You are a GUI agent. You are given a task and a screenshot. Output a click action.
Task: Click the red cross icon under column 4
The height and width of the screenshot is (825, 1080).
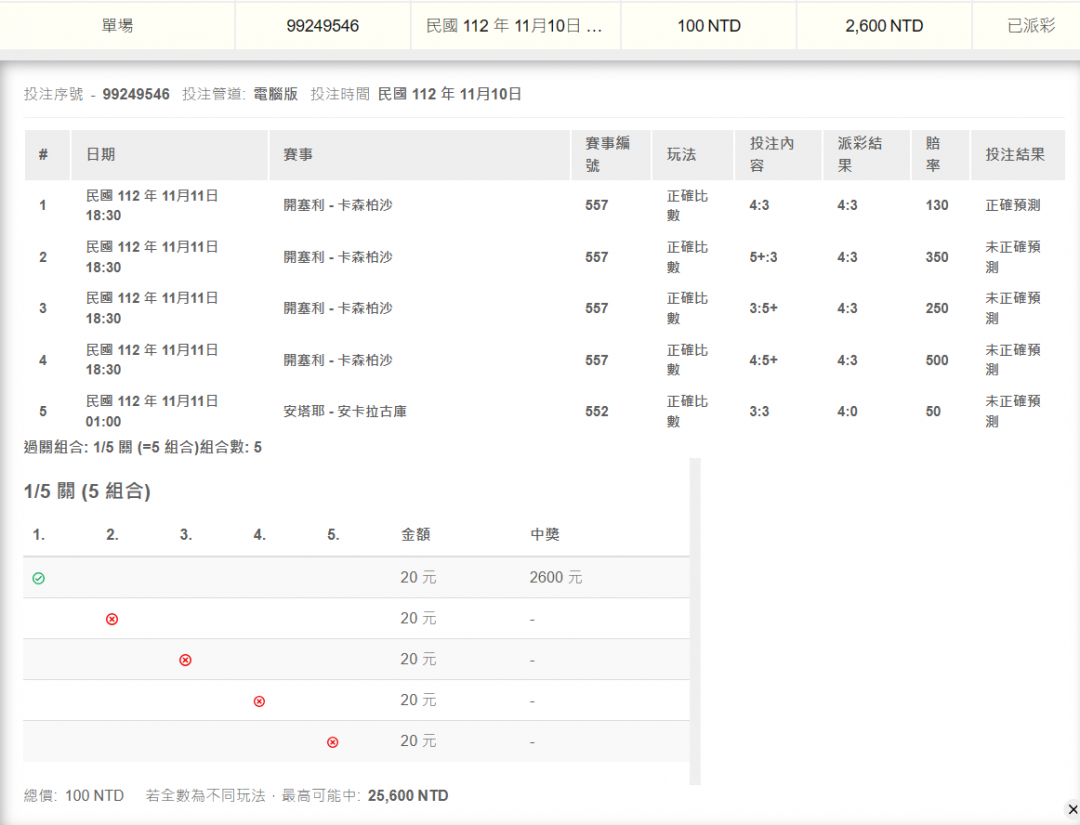(x=259, y=701)
